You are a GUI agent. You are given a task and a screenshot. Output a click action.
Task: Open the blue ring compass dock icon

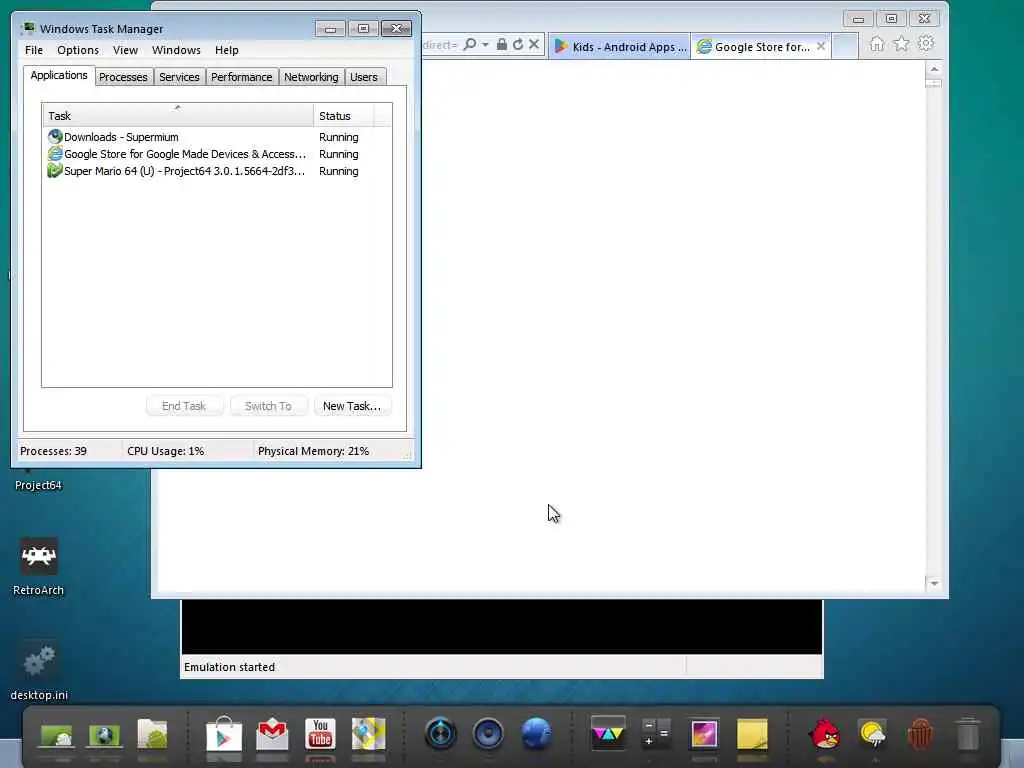[x=440, y=733]
